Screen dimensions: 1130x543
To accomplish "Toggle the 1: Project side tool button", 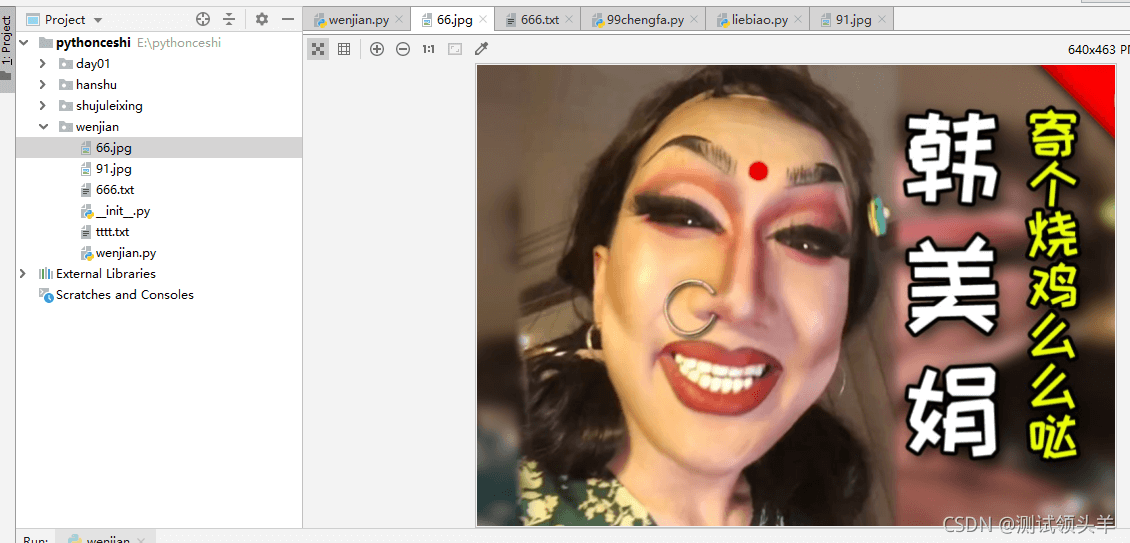I will coord(7,50).
